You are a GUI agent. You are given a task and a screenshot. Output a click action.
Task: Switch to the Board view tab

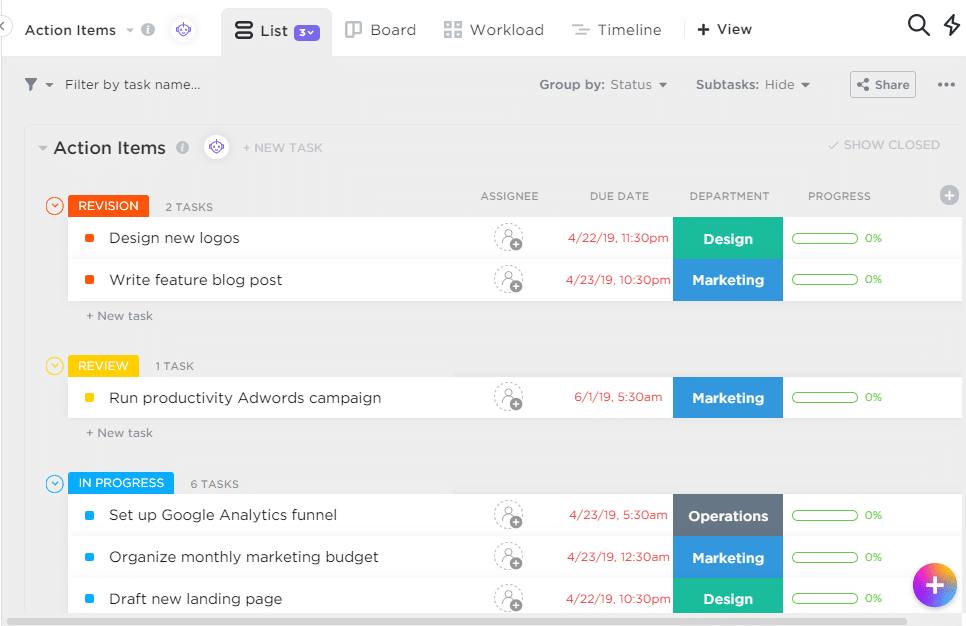click(x=380, y=29)
